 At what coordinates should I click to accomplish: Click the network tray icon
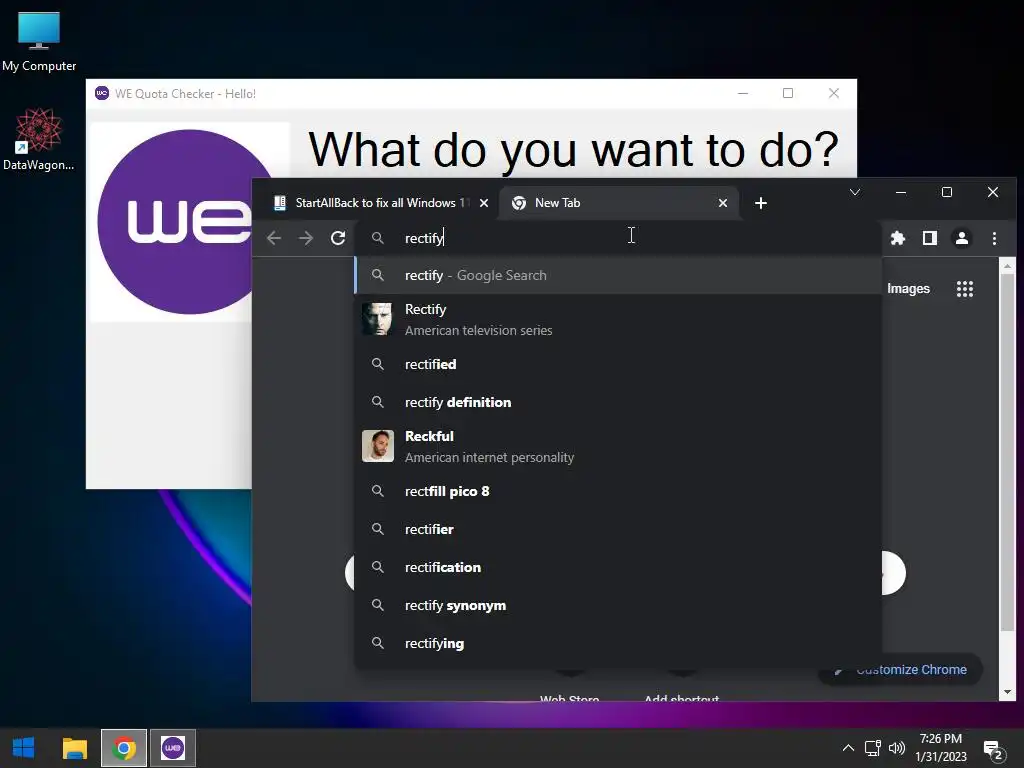(872, 748)
